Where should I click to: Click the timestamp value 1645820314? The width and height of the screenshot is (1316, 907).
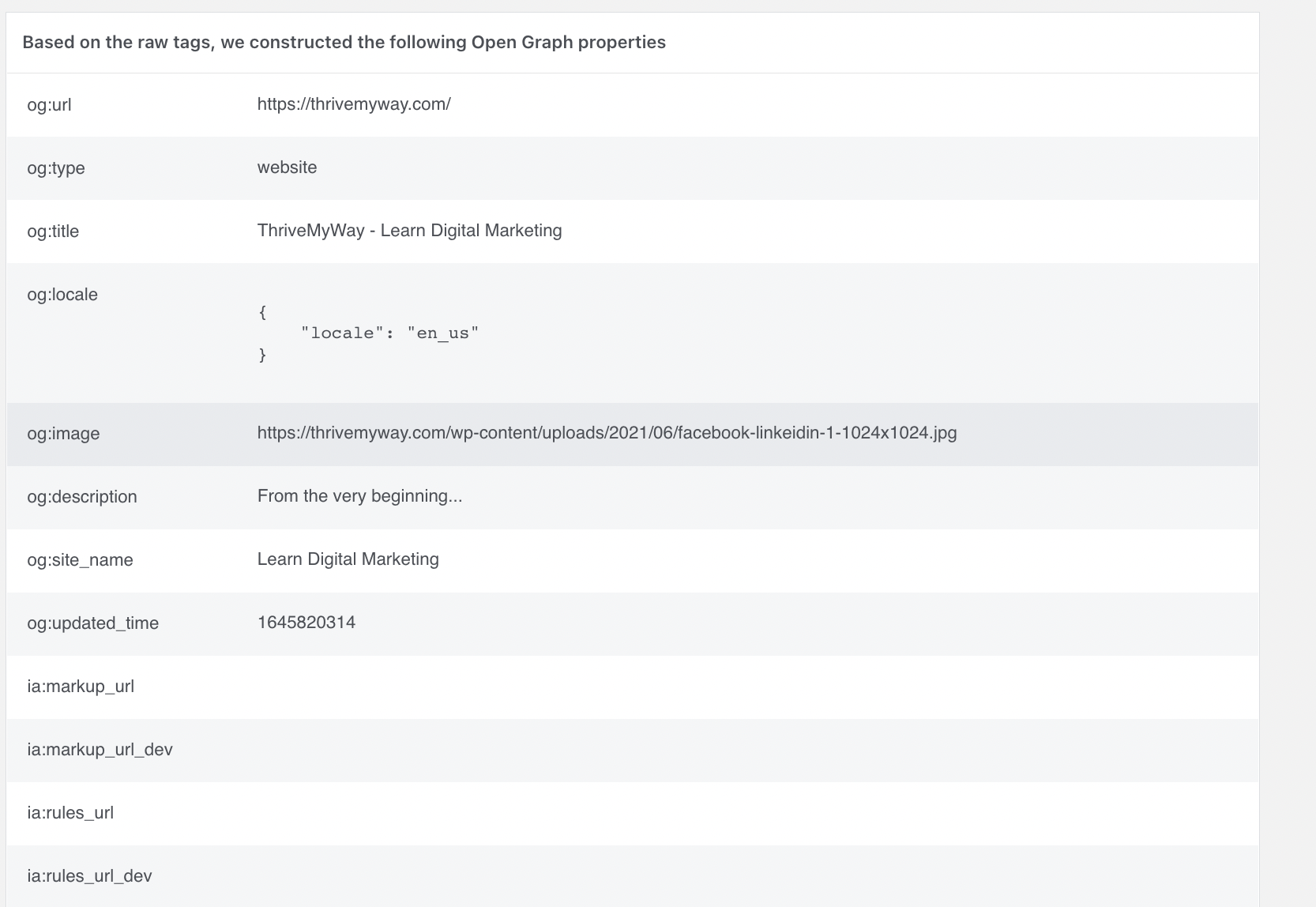[x=306, y=623]
